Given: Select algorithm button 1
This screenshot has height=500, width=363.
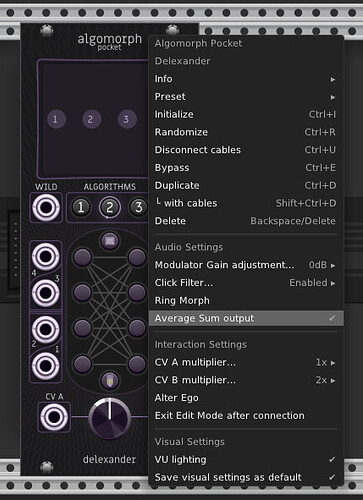Looking at the screenshot, I should coord(81,207).
